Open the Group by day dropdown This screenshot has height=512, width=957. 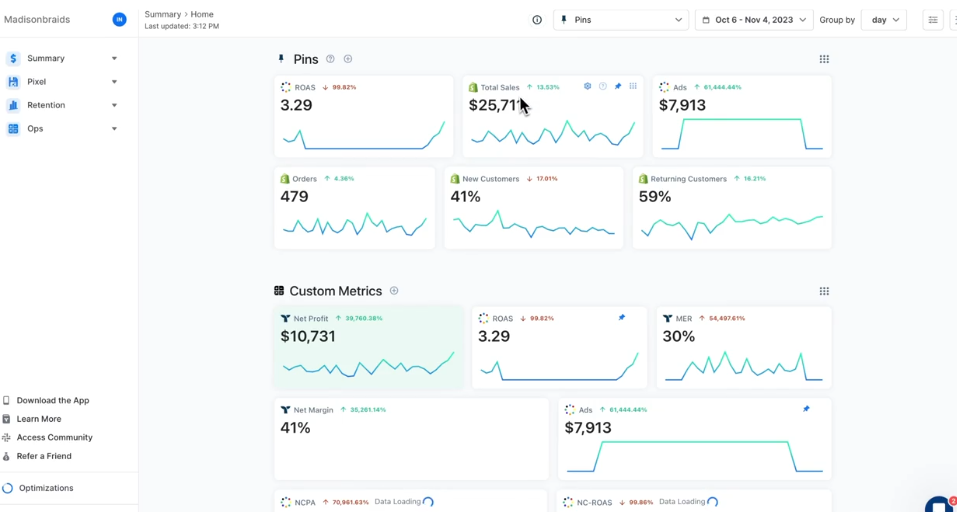coord(884,20)
